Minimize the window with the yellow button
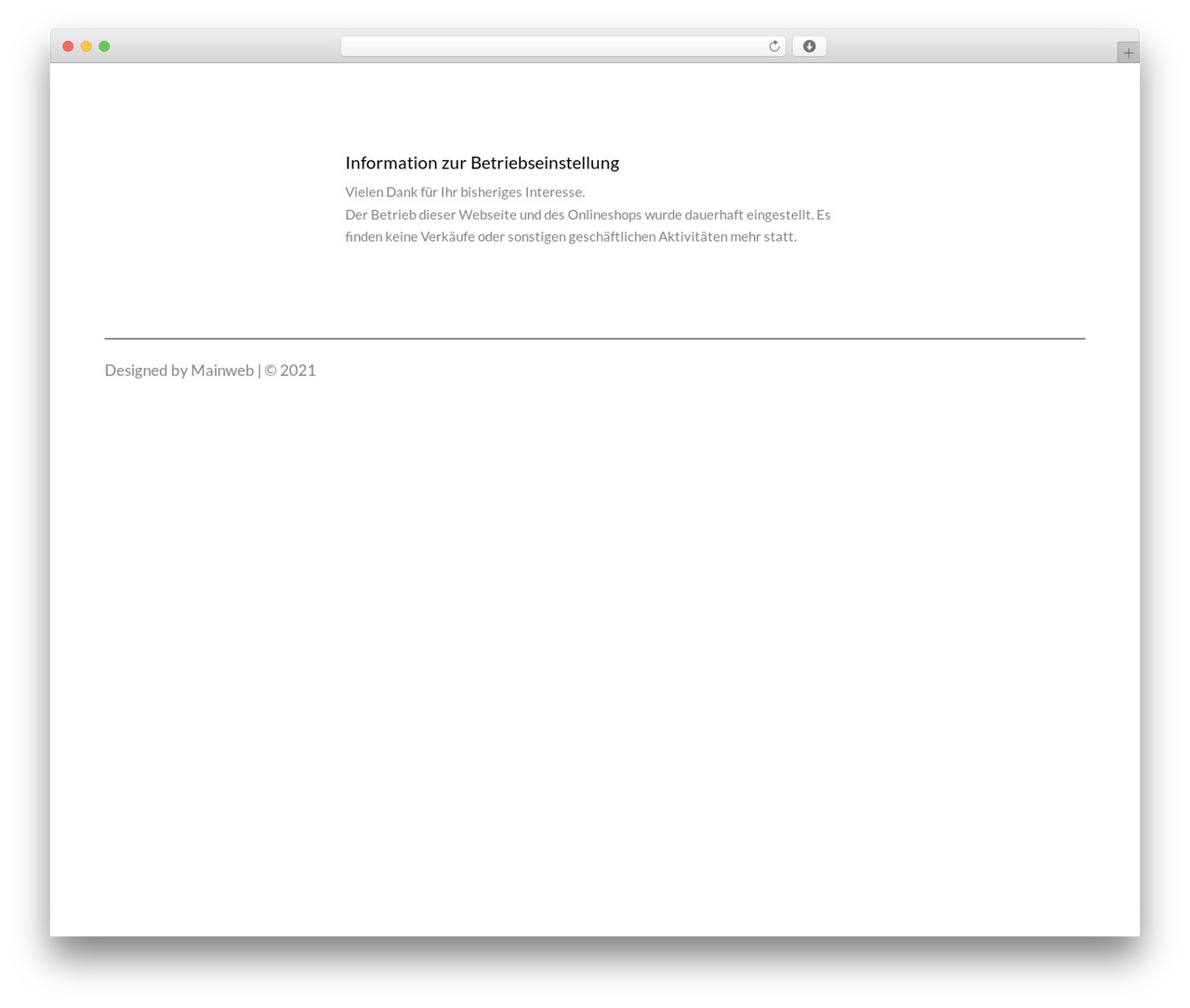Screen dimensions: 1190x1008 tap(86, 46)
